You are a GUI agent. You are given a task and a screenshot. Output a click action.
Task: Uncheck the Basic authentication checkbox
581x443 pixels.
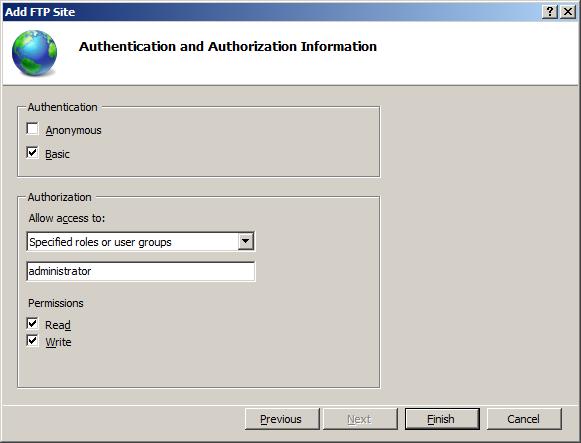[32, 152]
